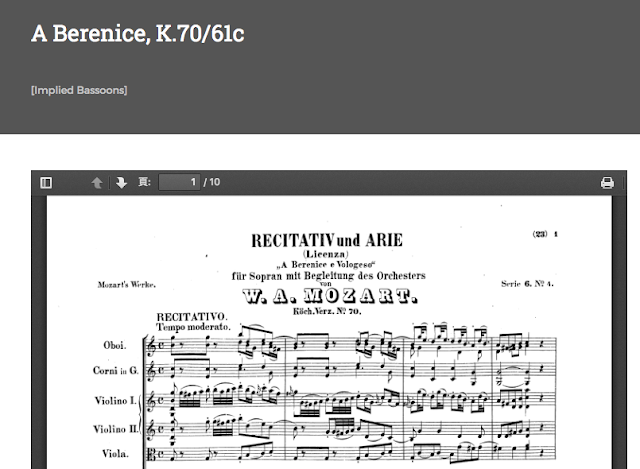Screen dimensions: 640x469
Task: Click the 'RECITATIVO.' section label
Action: click(x=192, y=317)
